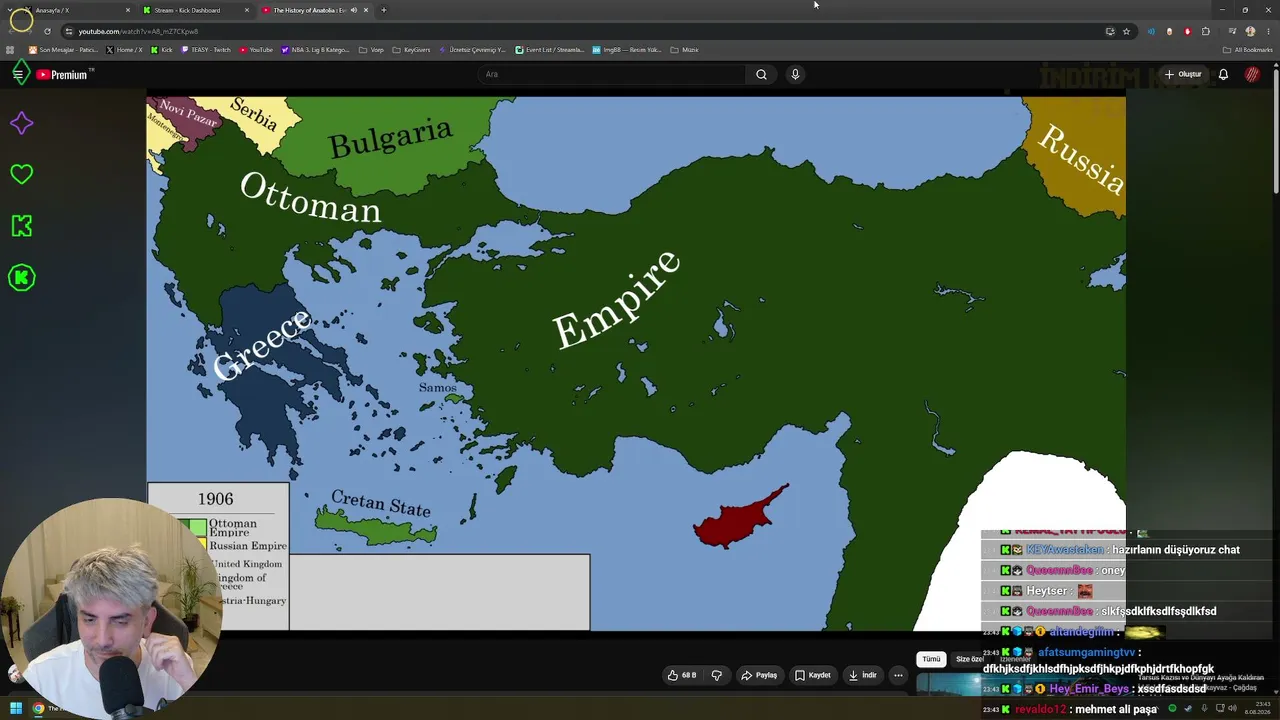Open the YouTube bookmark
This screenshot has height=720, width=1280.
256,50
